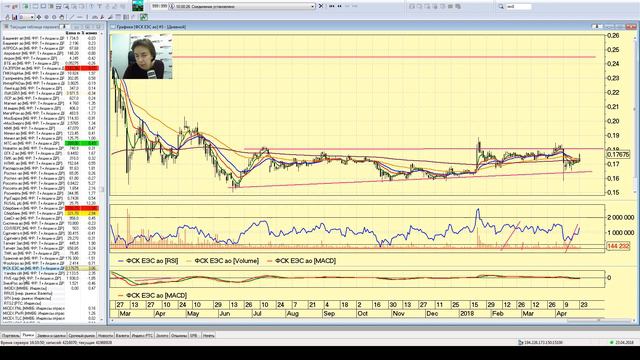This screenshot has height=360, width=640.
Task: Click the ФСК ЕЭС ао [Volume] legend label
Action: (227, 260)
